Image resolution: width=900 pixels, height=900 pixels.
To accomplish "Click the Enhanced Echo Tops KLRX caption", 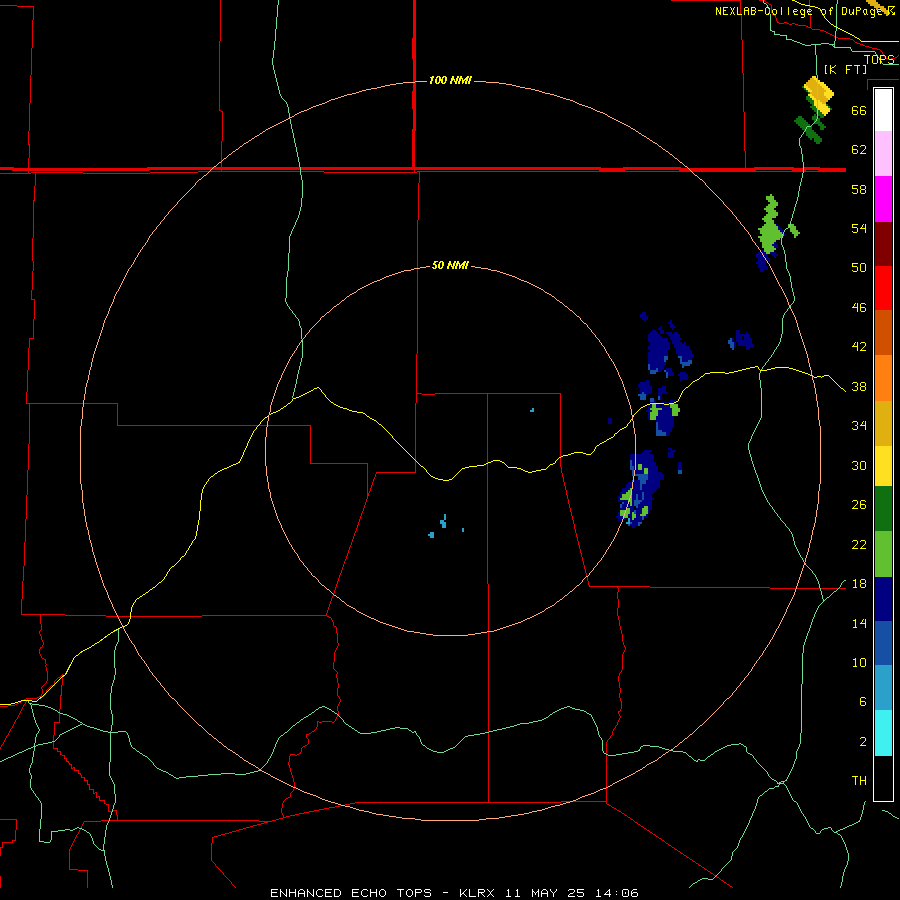I will (454, 893).
